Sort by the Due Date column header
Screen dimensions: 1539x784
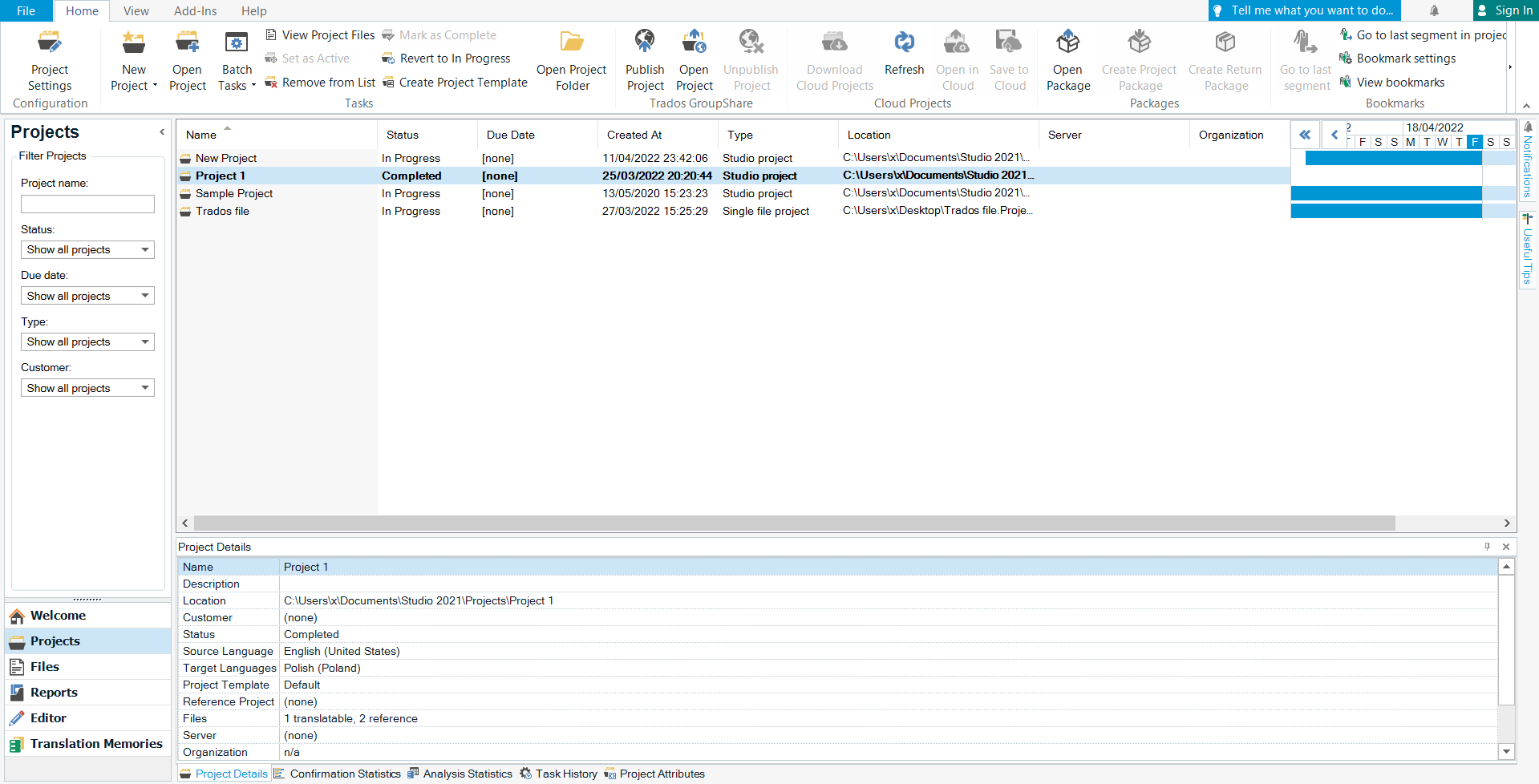537,135
